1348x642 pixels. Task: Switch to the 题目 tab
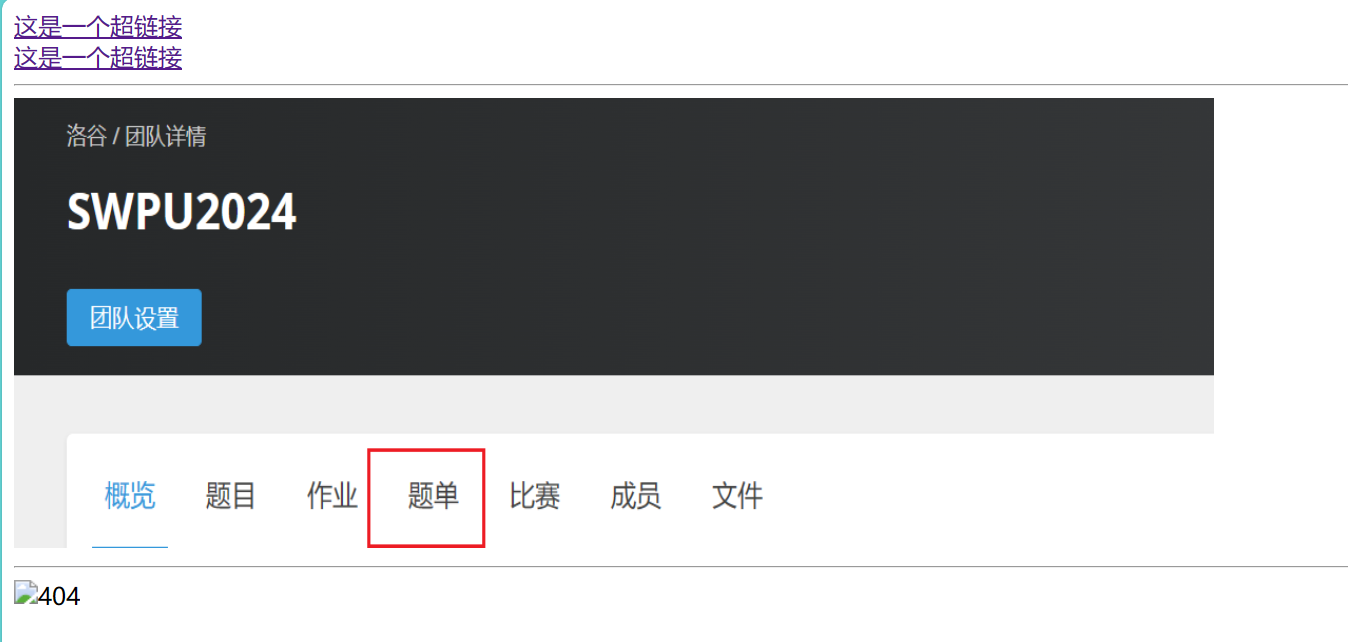pos(231,496)
